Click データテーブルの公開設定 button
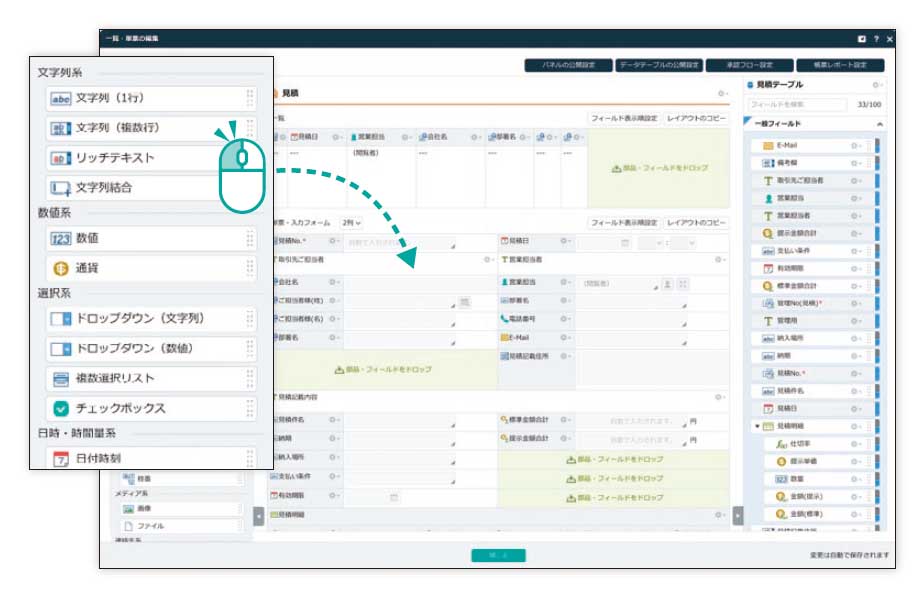The height and width of the screenshot is (591, 917). coord(660,65)
